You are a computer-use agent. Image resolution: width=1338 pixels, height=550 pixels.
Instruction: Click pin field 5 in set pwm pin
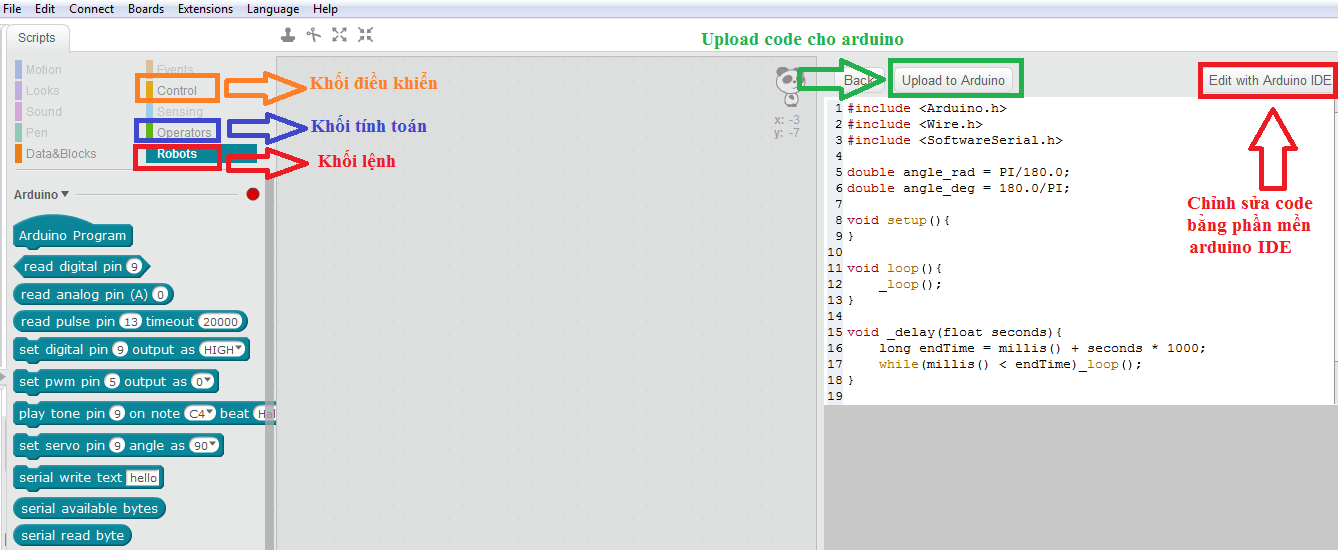[112, 382]
